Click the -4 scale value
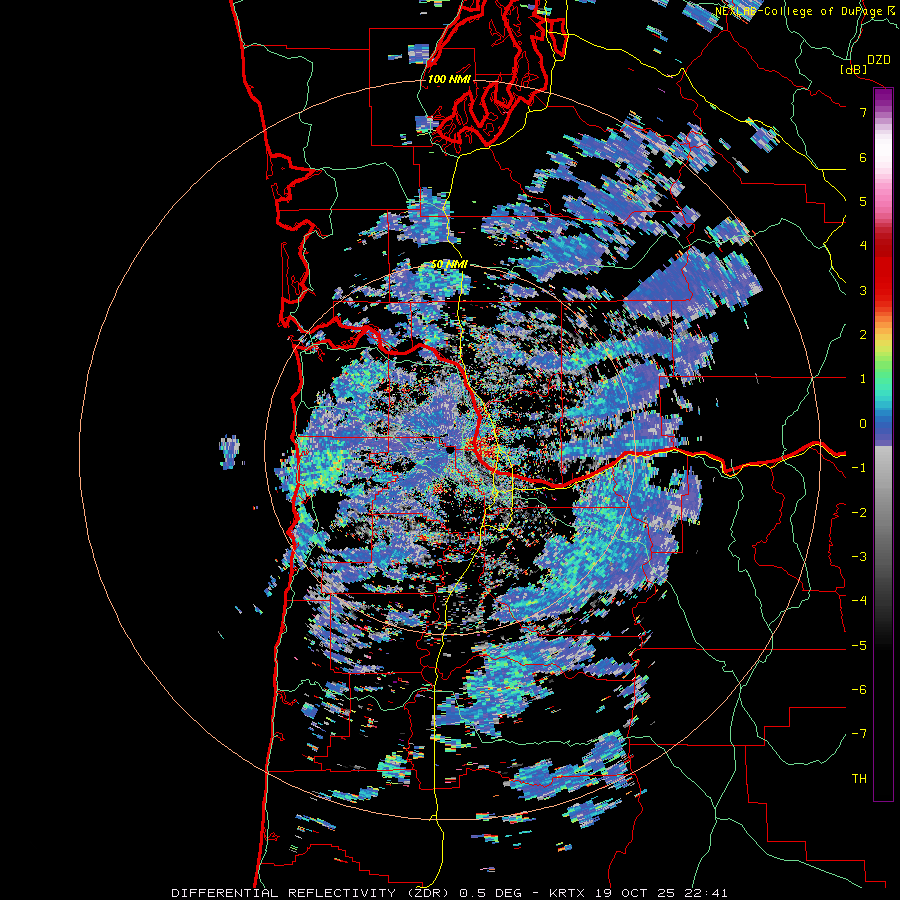This screenshot has width=900, height=900. [x=859, y=601]
